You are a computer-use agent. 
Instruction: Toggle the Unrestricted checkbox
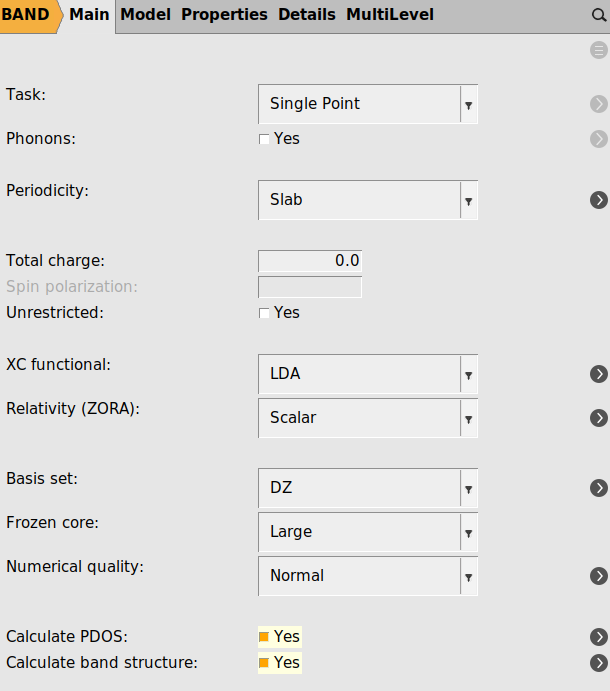pyautogui.click(x=265, y=313)
